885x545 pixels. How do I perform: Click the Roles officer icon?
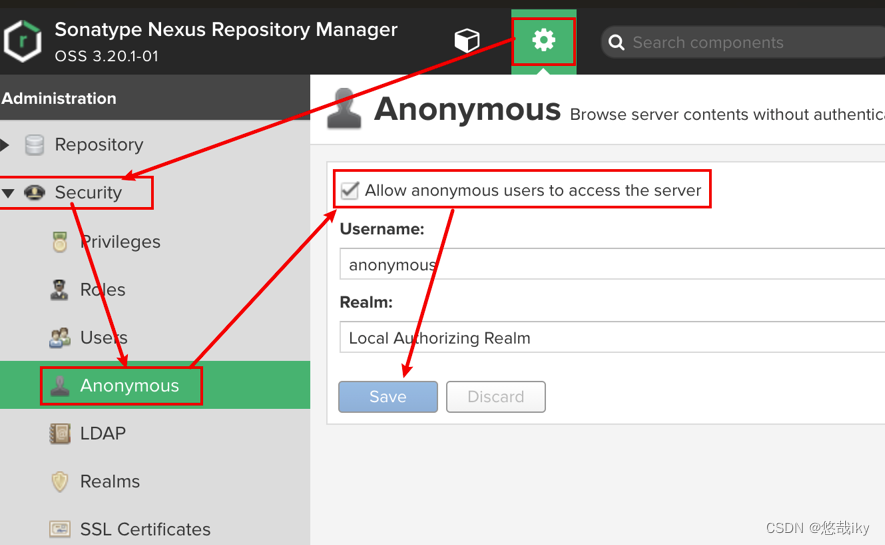pyautogui.click(x=59, y=289)
